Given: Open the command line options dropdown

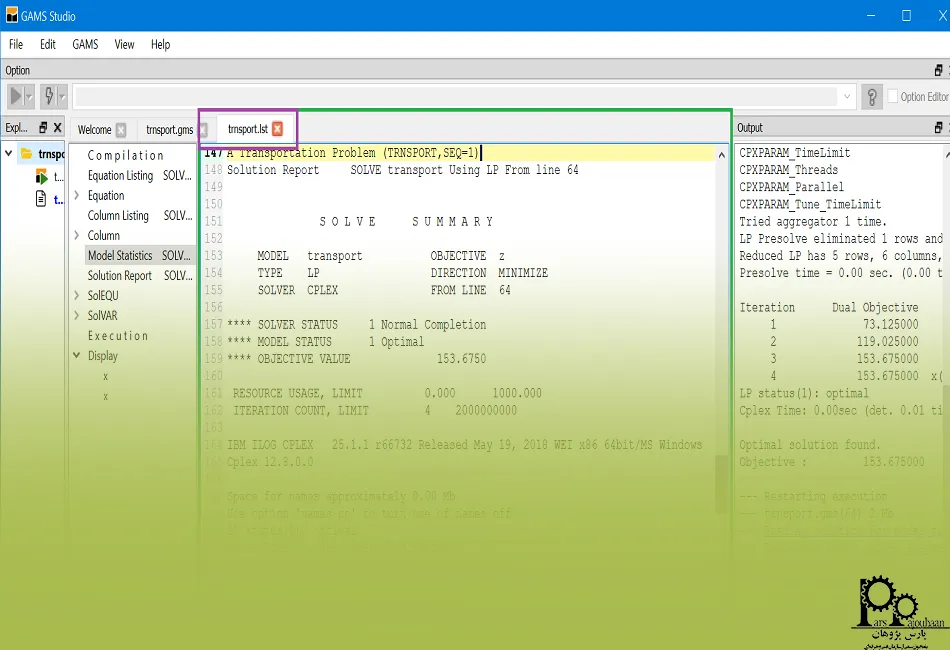Looking at the screenshot, I should (848, 96).
